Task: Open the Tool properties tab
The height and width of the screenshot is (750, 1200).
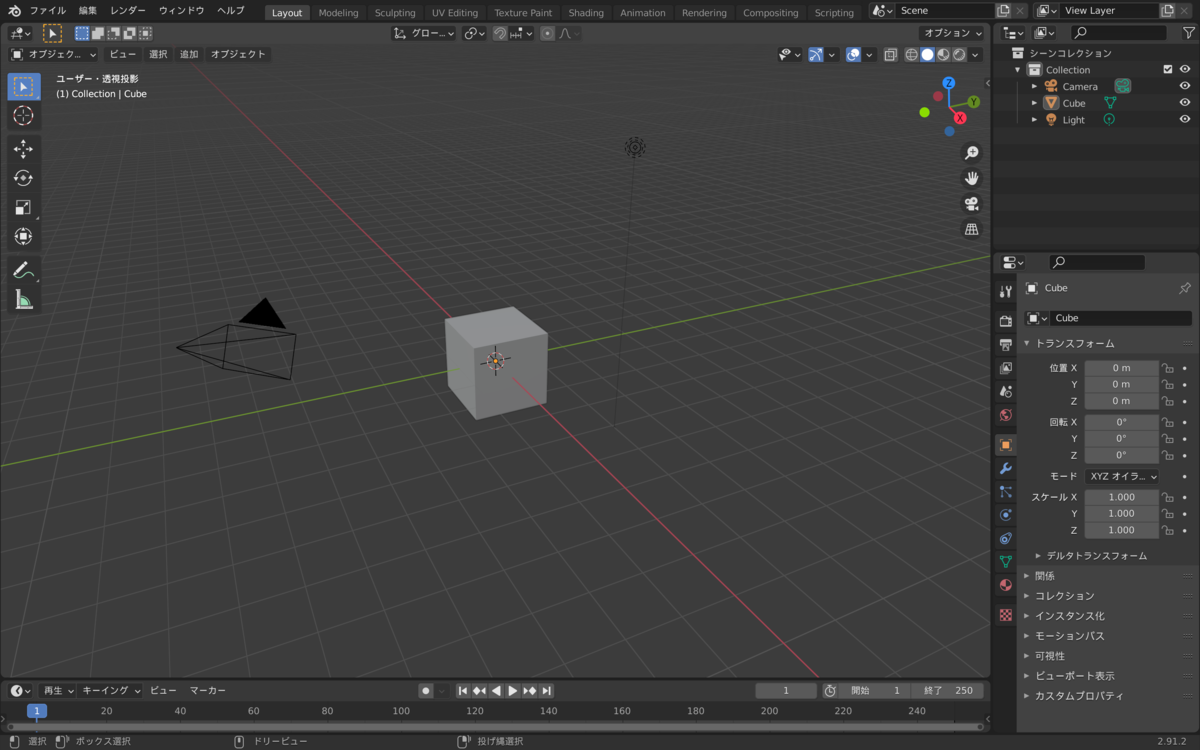Action: point(1006,291)
